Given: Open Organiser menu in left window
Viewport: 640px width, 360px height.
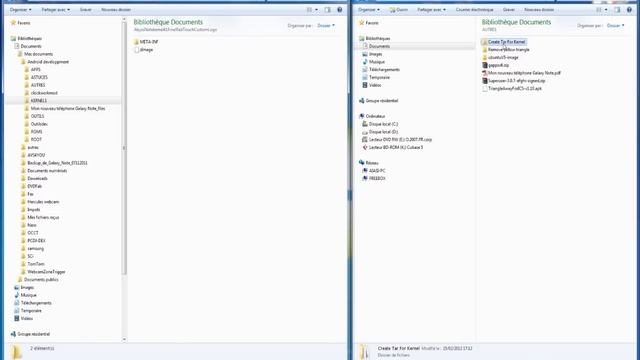Looking at the screenshot, I should point(20,9).
